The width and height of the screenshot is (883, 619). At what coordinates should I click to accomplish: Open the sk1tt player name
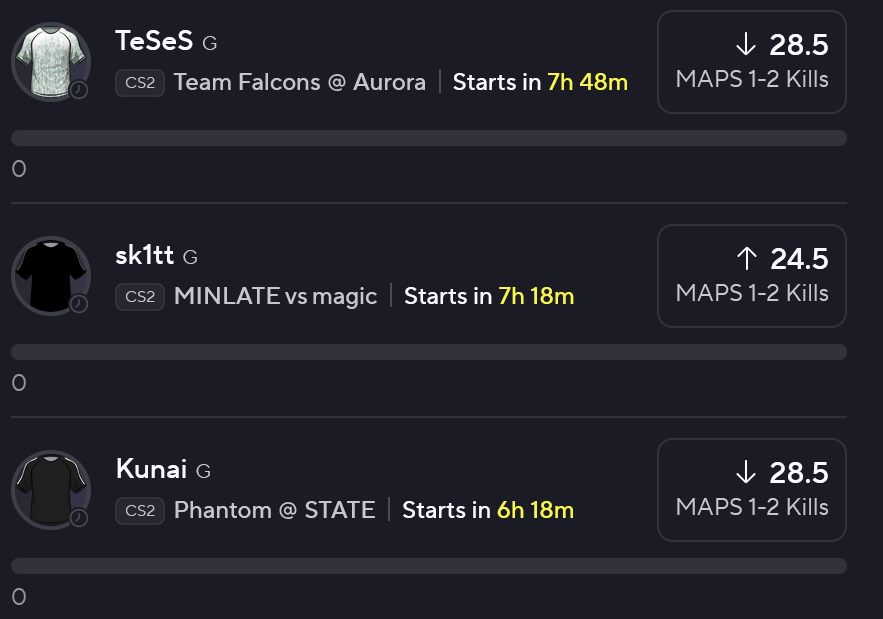point(144,255)
